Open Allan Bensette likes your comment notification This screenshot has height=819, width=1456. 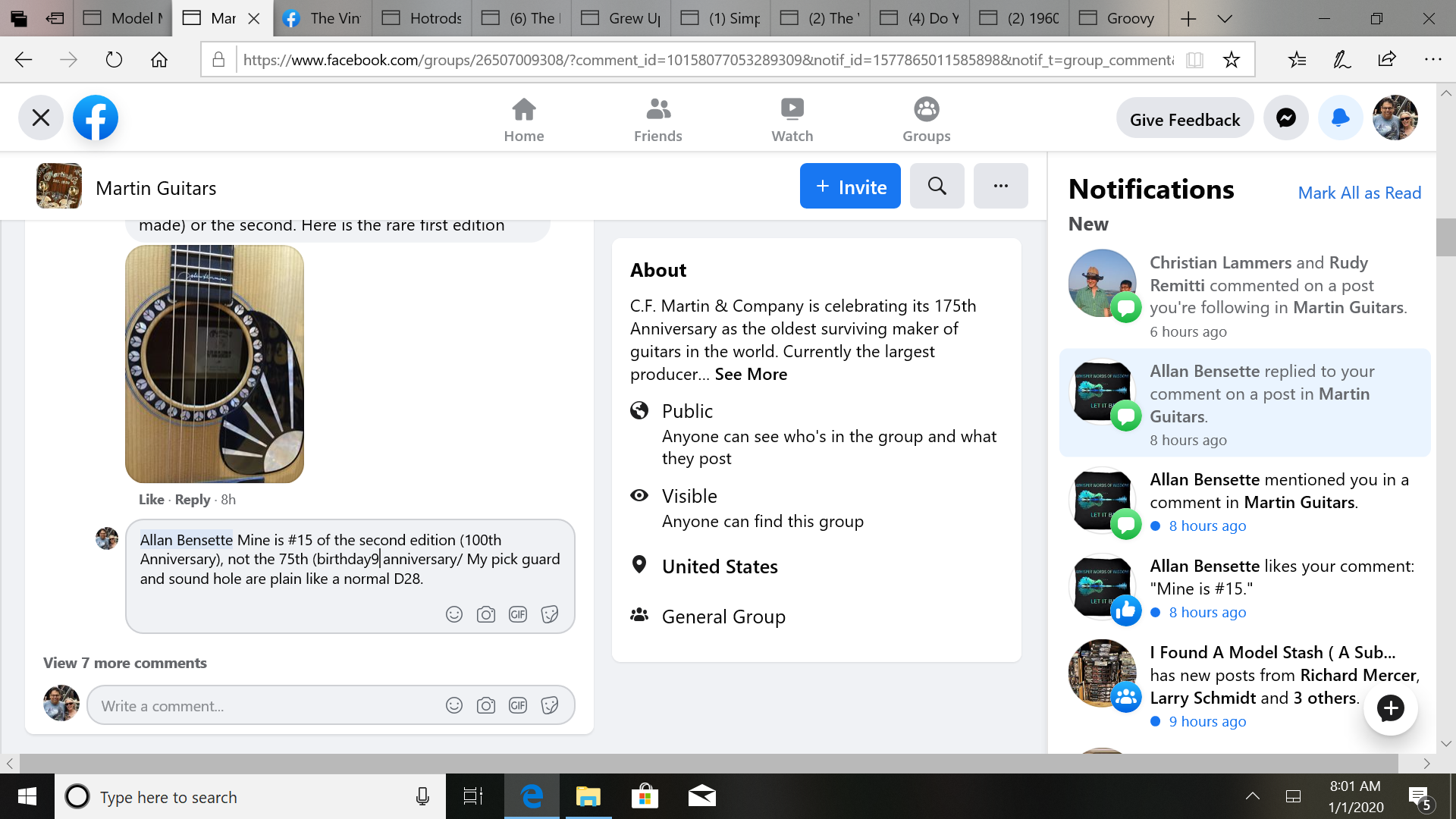pyautogui.click(x=1244, y=588)
